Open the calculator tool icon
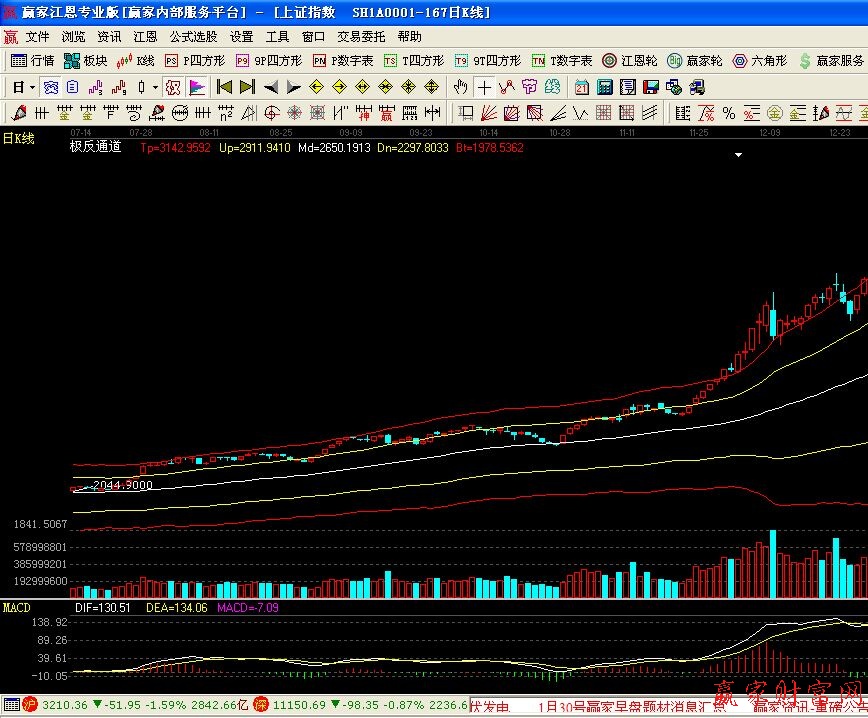 604,87
